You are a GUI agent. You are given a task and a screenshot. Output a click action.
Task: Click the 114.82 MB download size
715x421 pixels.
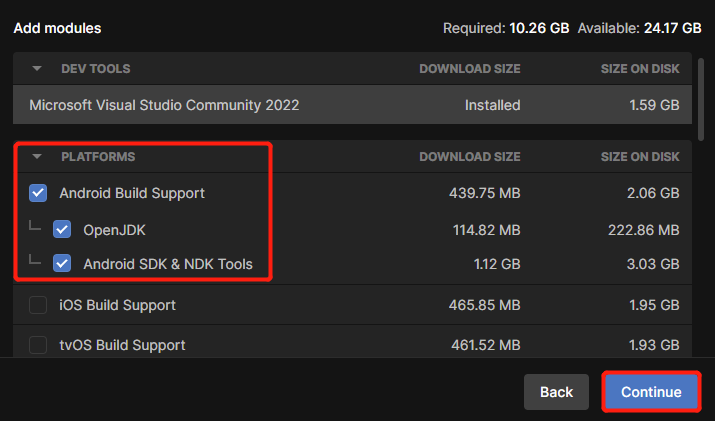coord(487,230)
